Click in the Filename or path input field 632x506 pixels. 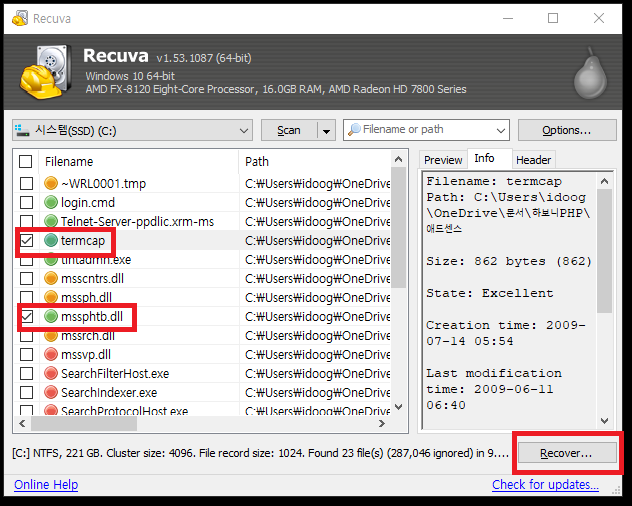[x=426, y=129]
